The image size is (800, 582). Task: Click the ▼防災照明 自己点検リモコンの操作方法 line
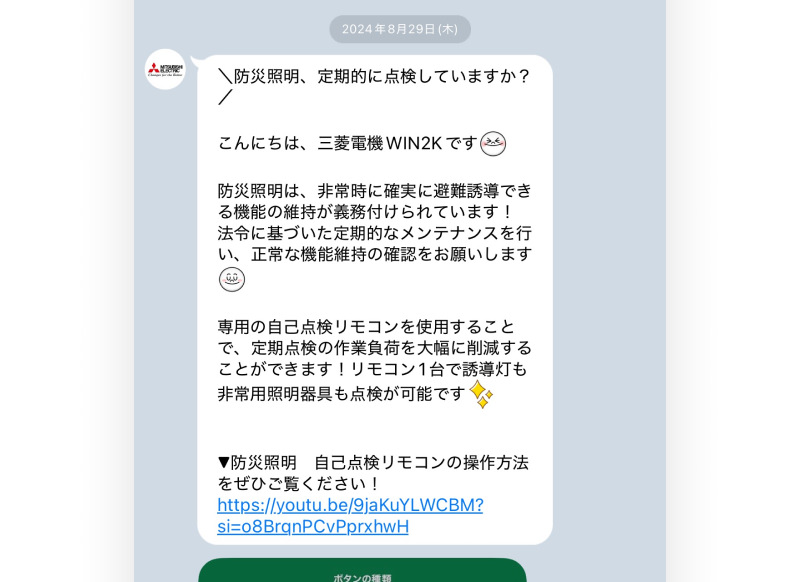point(373,463)
